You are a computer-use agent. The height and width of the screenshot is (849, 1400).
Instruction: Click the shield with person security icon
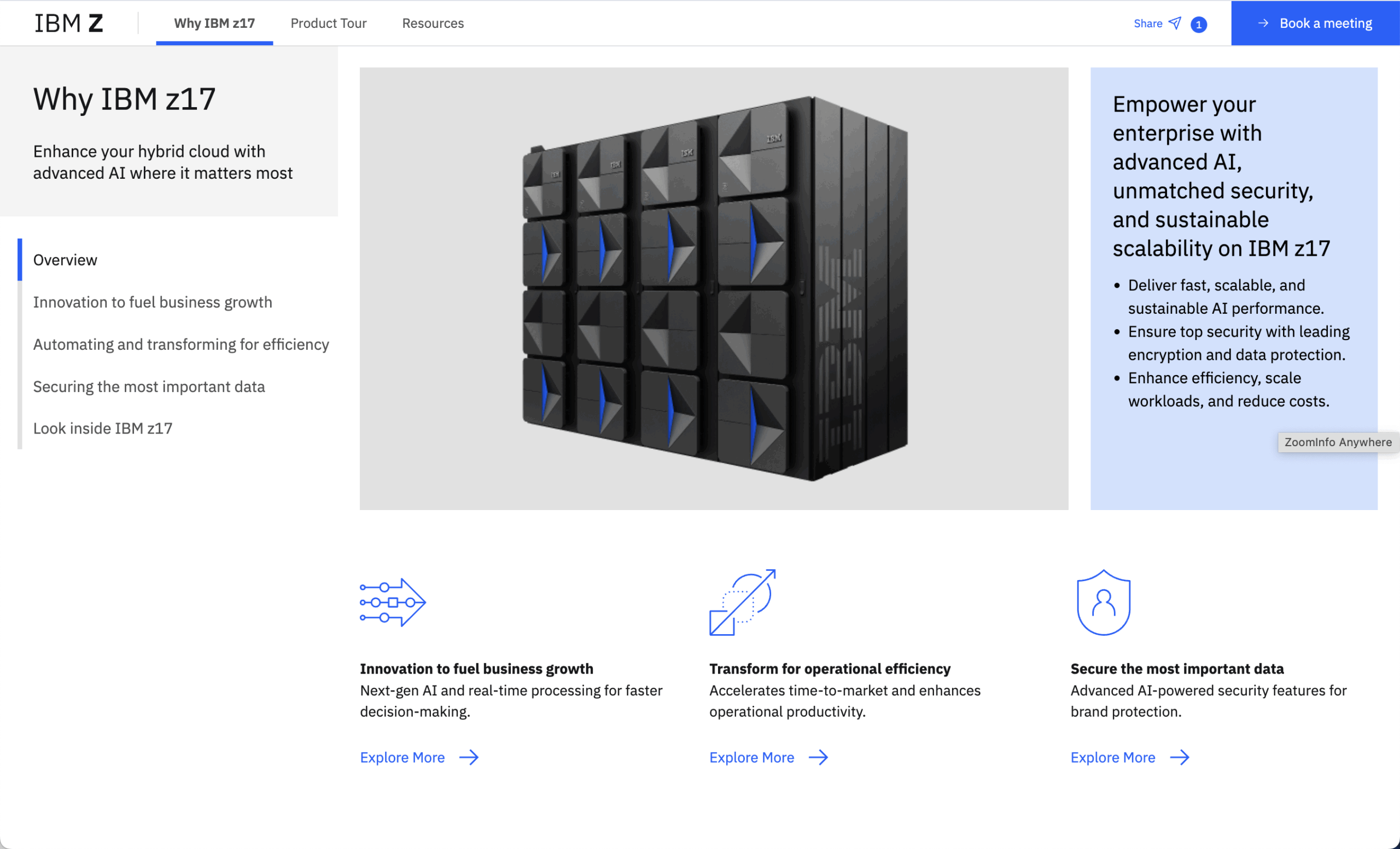pyautogui.click(x=1104, y=602)
